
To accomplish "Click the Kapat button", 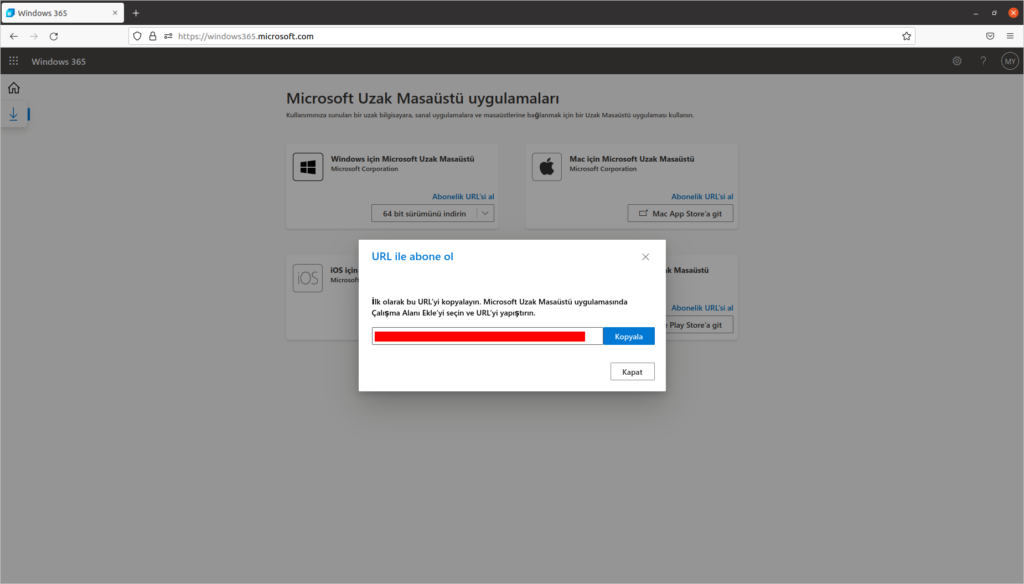I will [x=632, y=372].
